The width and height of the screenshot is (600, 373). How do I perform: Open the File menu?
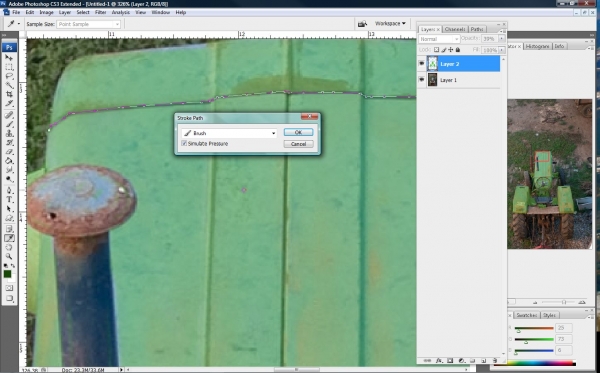point(16,12)
